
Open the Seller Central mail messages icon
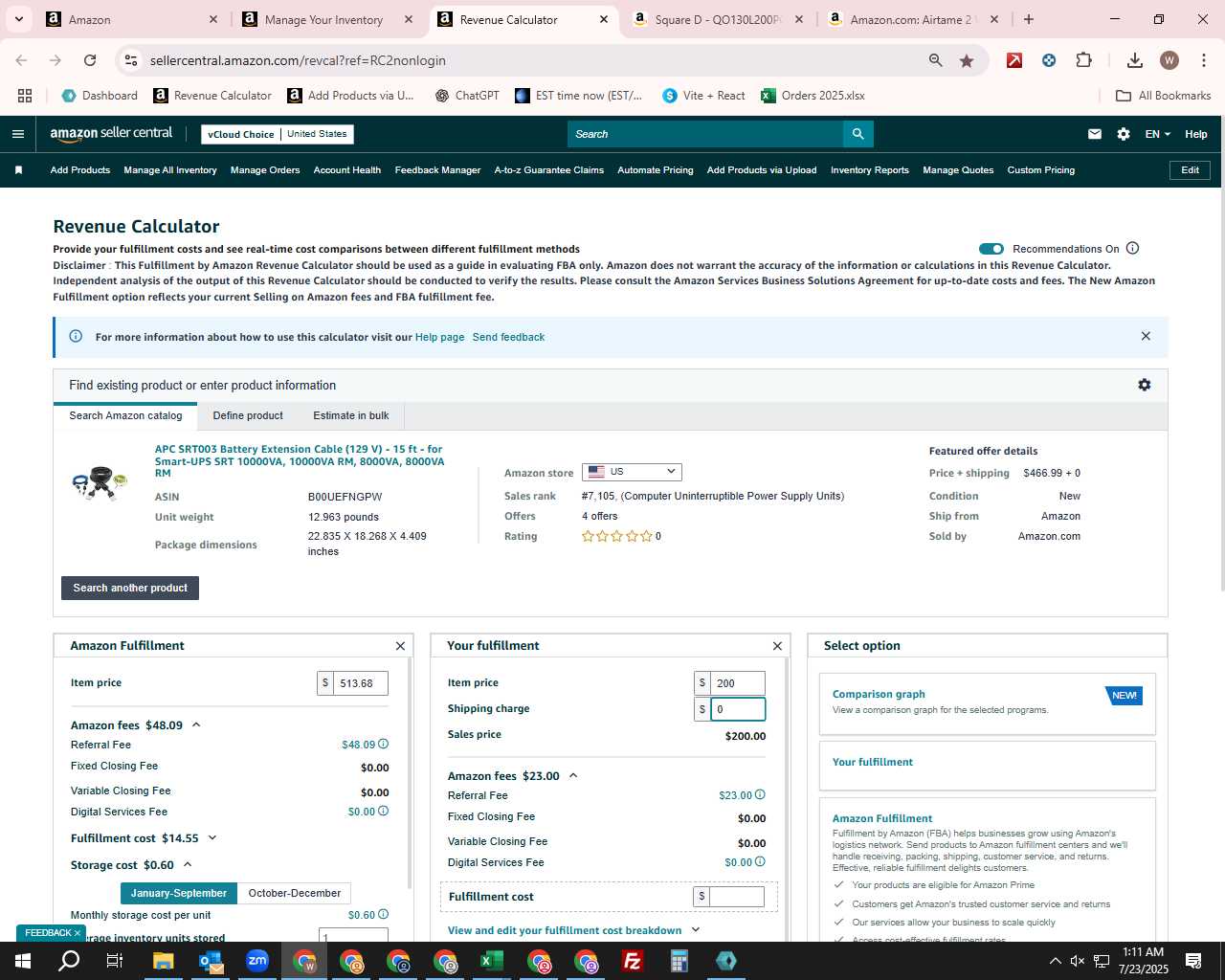tap(1095, 134)
